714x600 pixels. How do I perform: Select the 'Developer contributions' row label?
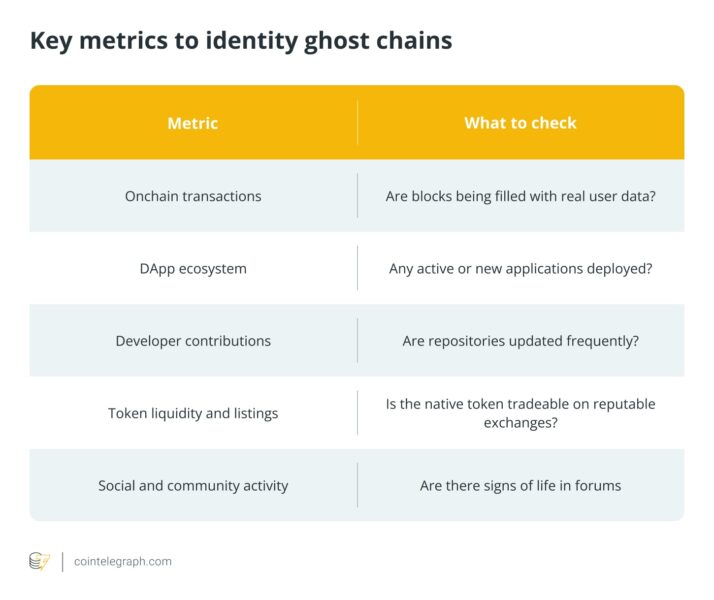pyautogui.click(x=193, y=341)
